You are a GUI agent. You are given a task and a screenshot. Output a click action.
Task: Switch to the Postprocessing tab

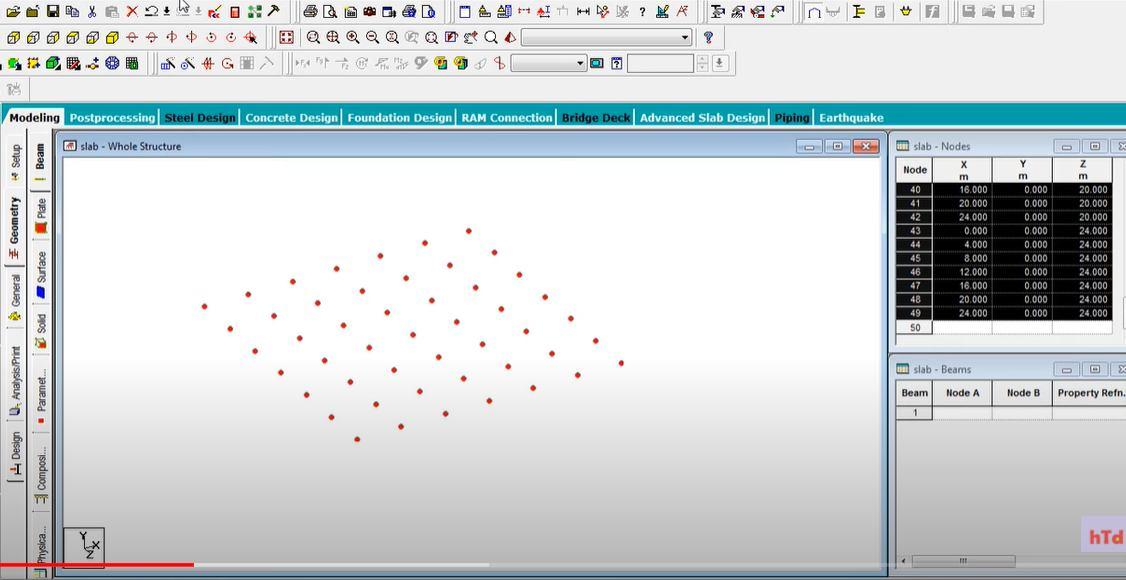[x=112, y=118]
